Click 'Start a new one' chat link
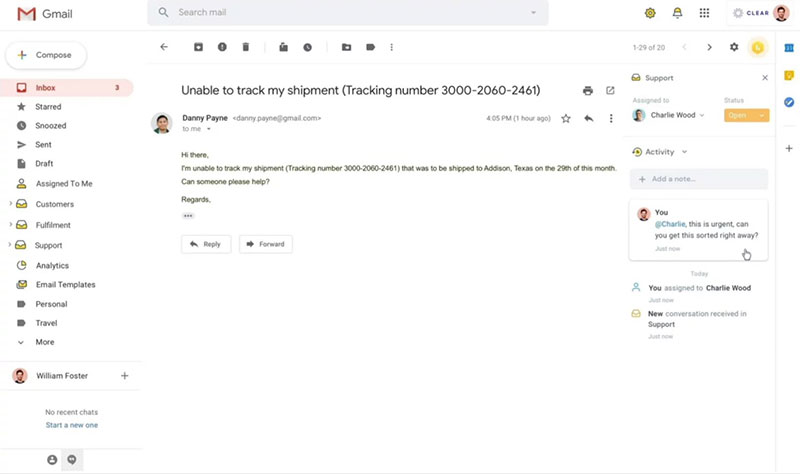Image resolution: width=800 pixels, height=474 pixels. [72, 425]
